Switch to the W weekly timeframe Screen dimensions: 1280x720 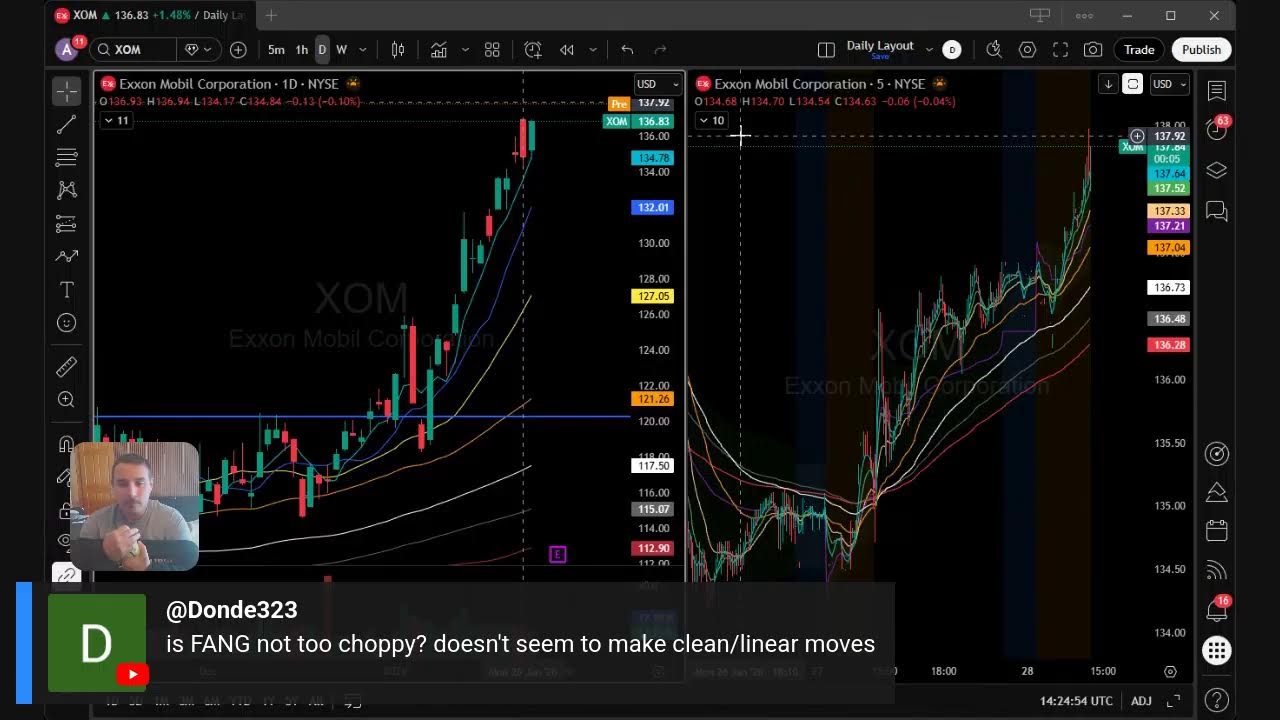(x=341, y=49)
